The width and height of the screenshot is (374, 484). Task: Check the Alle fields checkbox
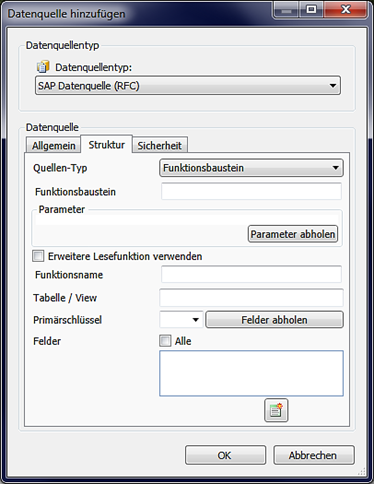[x=165, y=341]
